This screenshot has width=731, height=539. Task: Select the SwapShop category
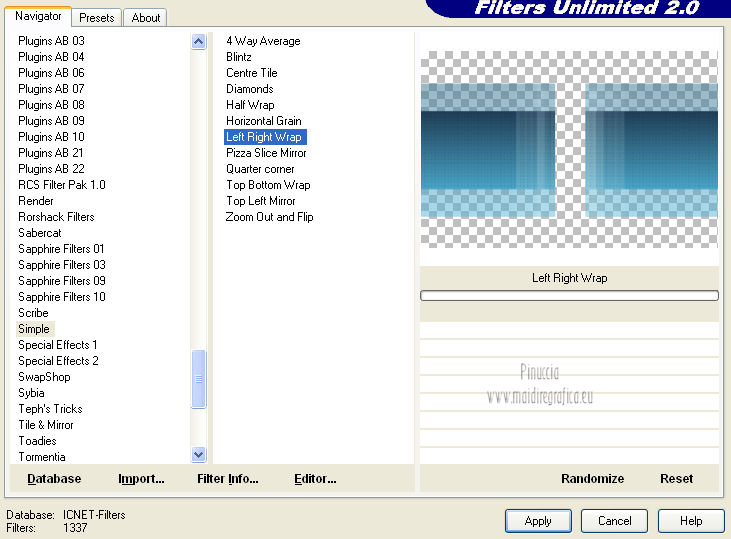[44, 377]
